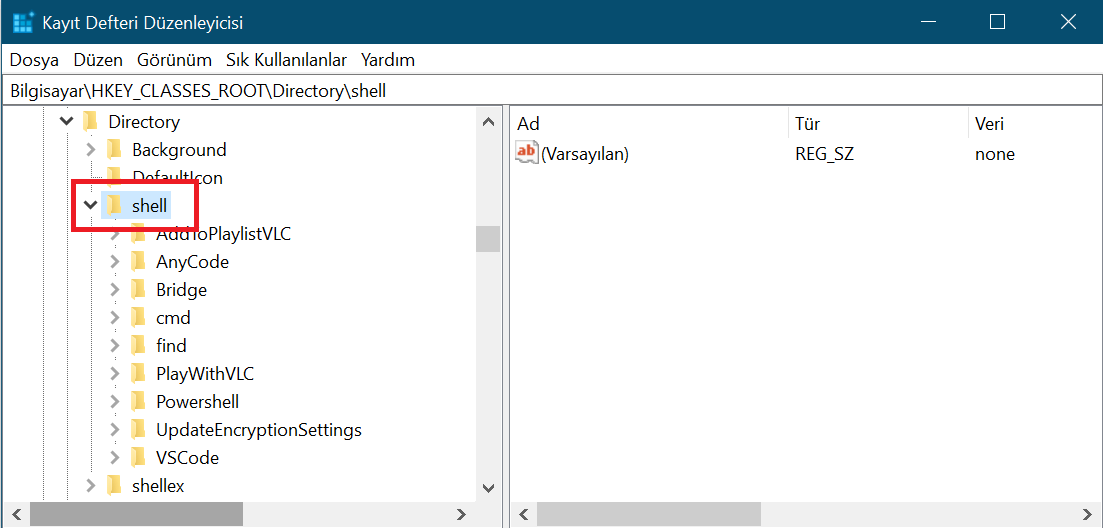Click the (Varsayılan) string value icon
The image size is (1103, 528).
point(527,153)
